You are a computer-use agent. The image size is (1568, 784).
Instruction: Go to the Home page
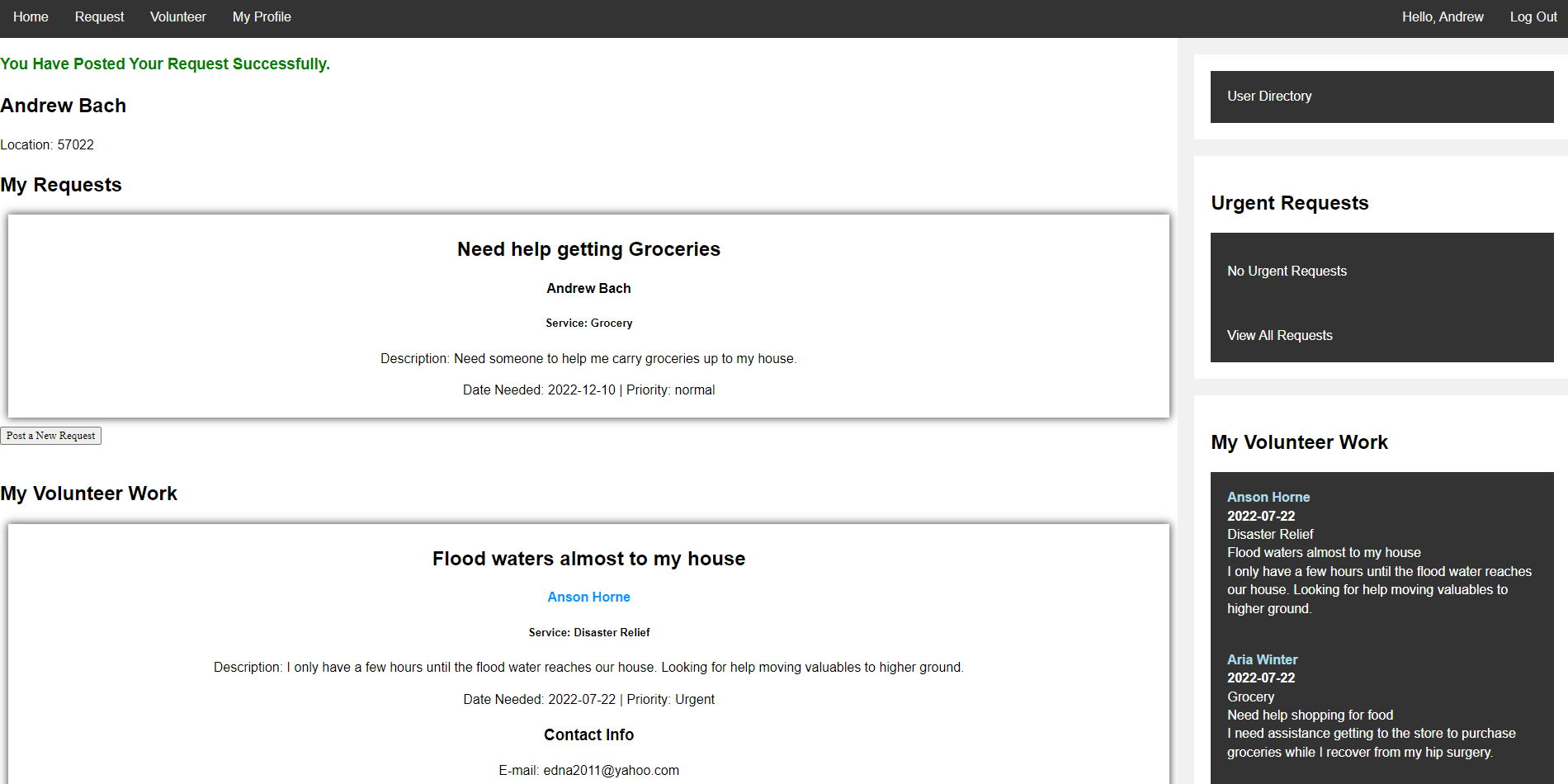(x=31, y=17)
